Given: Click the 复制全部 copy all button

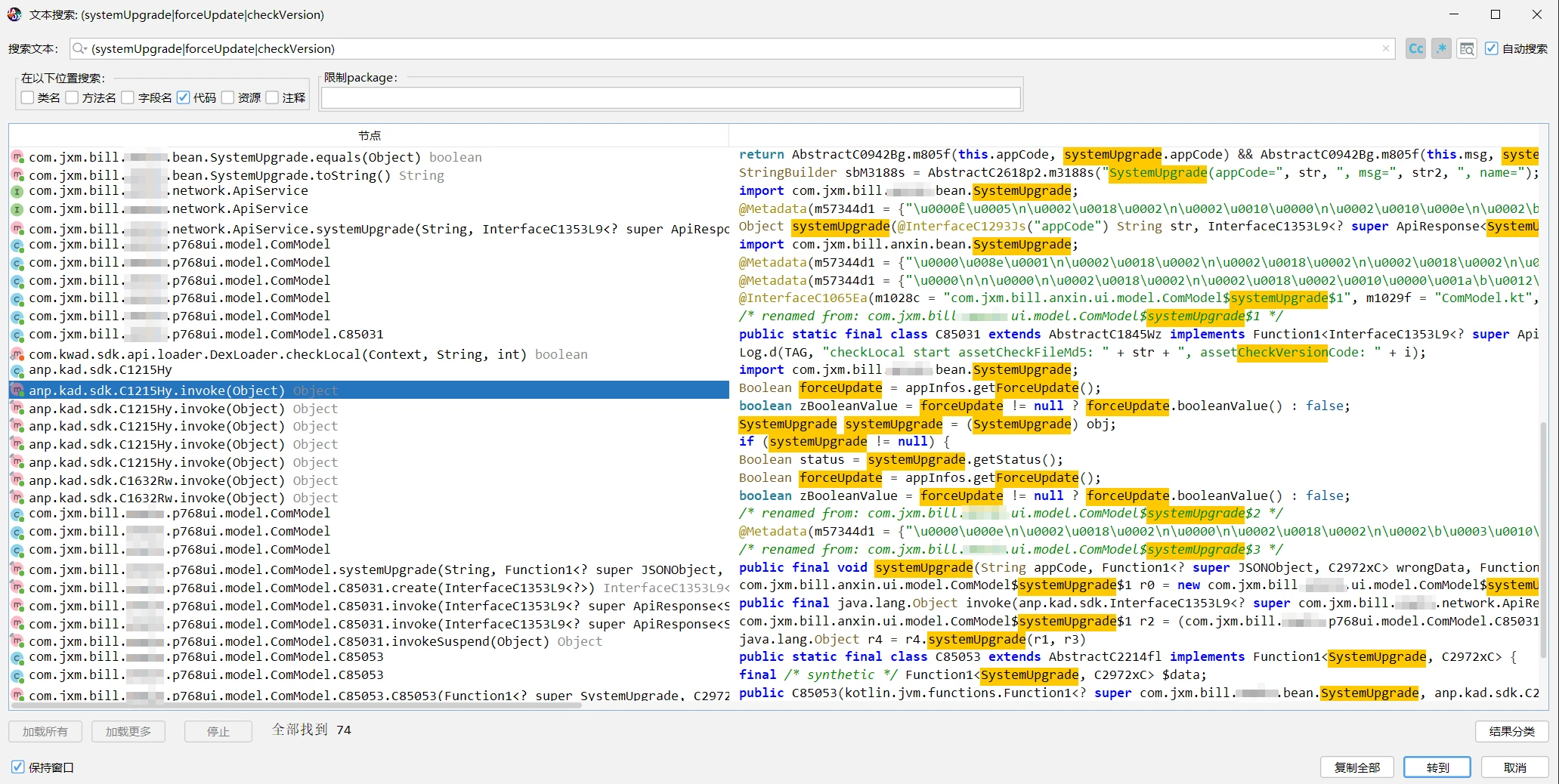Looking at the screenshot, I should pyautogui.click(x=1357, y=767).
